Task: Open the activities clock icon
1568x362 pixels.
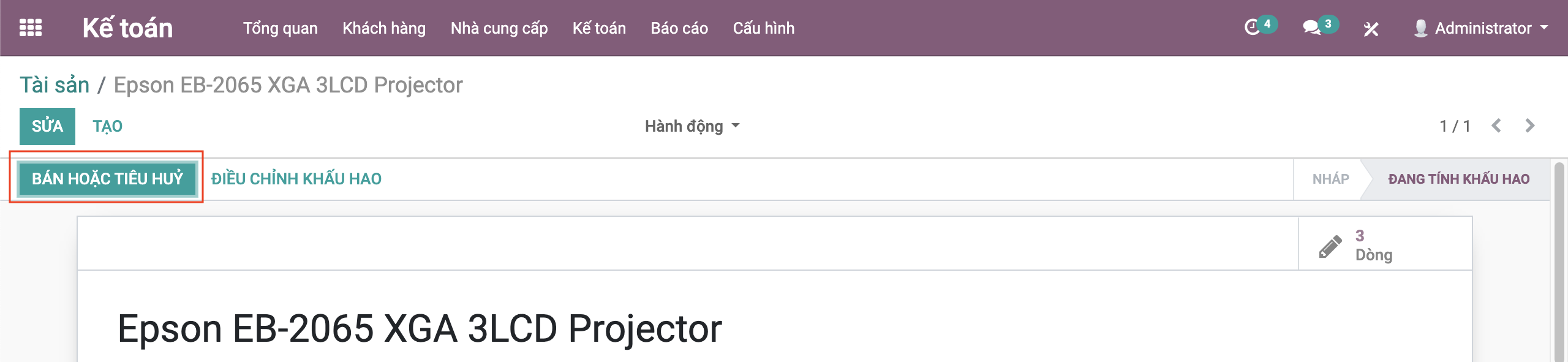Action: [1252, 28]
